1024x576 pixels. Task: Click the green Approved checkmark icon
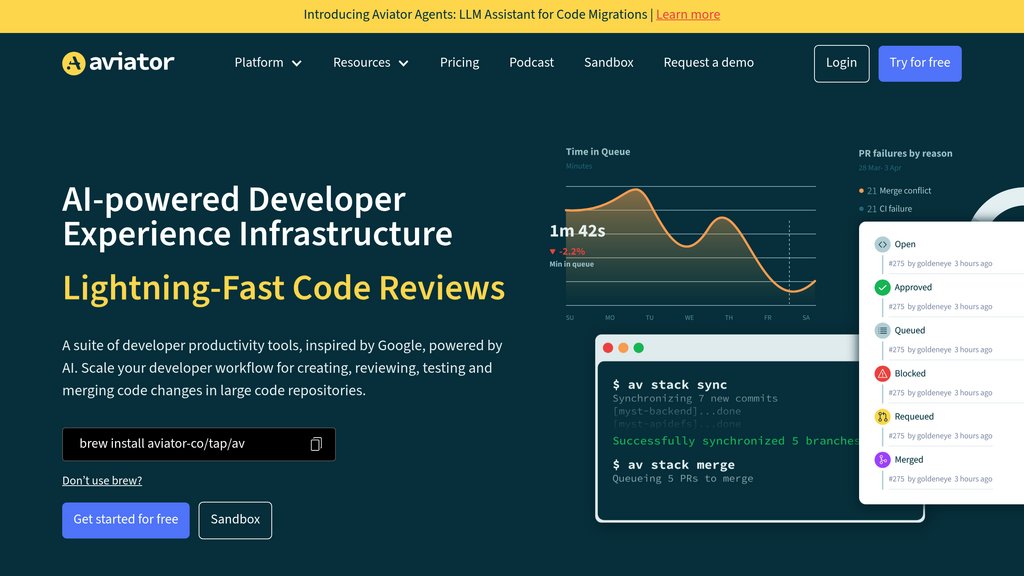pyautogui.click(x=882, y=287)
